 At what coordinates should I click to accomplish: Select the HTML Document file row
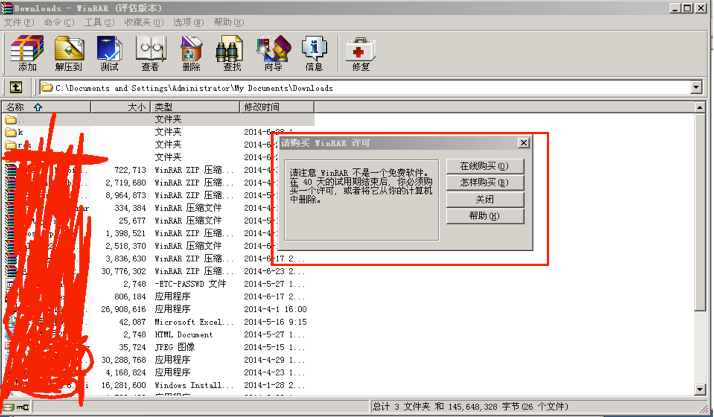[157, 335]
